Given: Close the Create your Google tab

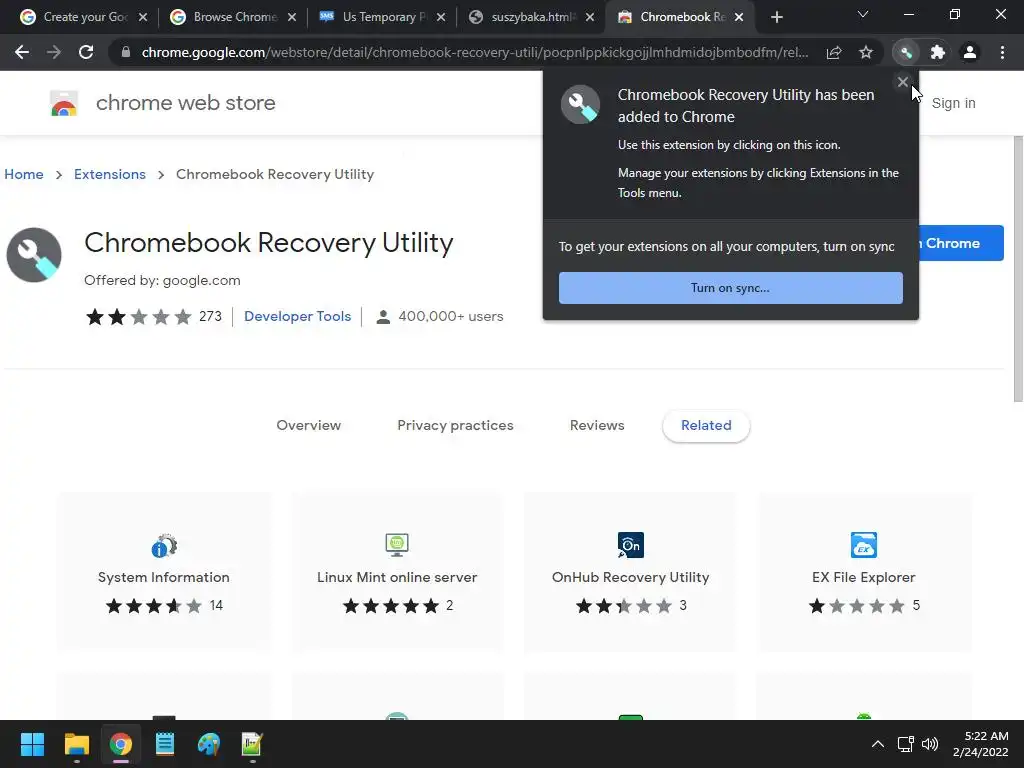Looking at the screenshot, I should [x=143, y=17].
